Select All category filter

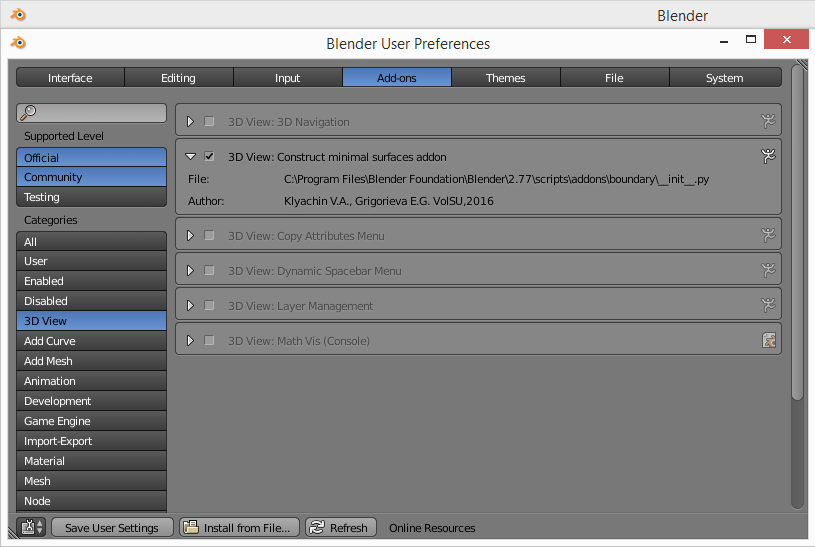point(91,242)
